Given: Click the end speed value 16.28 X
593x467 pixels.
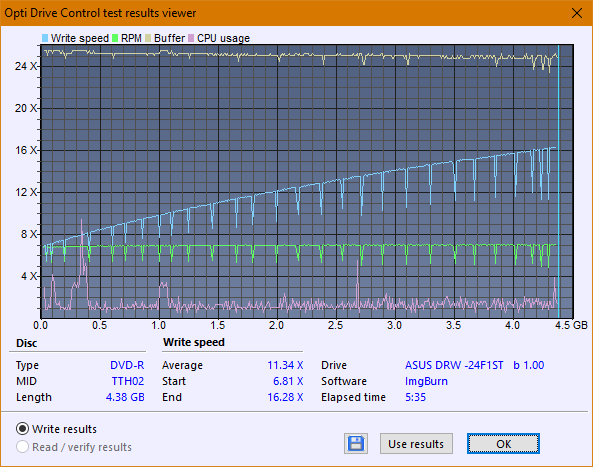Looking at the screenshot, I should point(285,397).
